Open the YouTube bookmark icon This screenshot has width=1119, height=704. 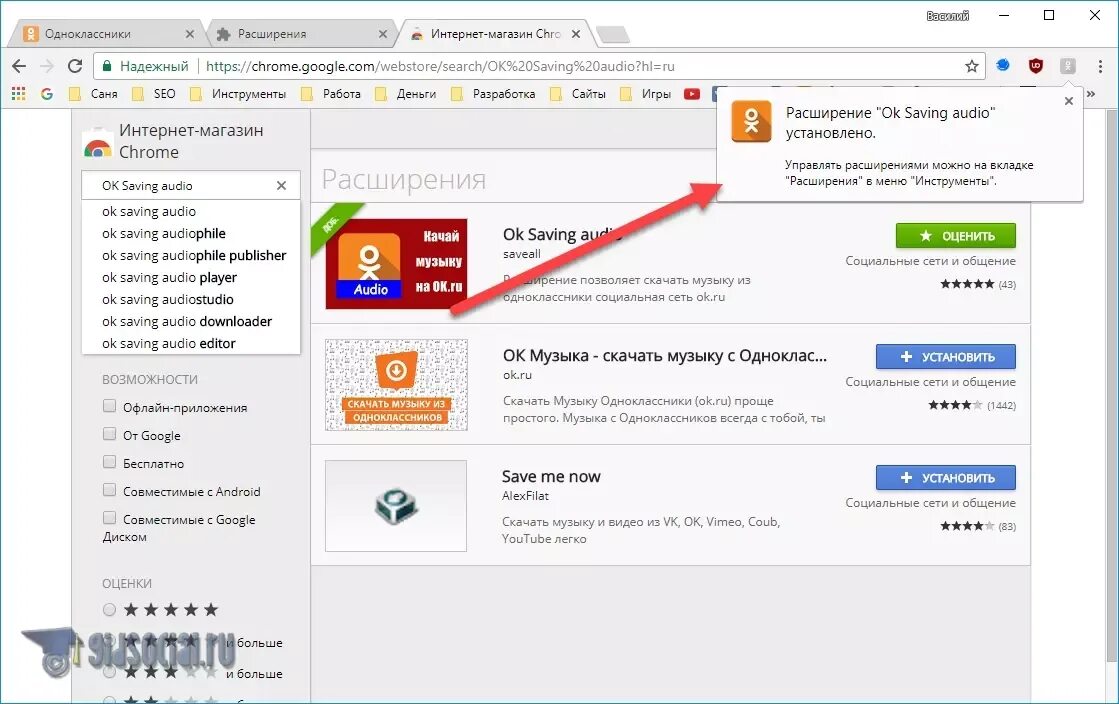click(x=692, y=94)
